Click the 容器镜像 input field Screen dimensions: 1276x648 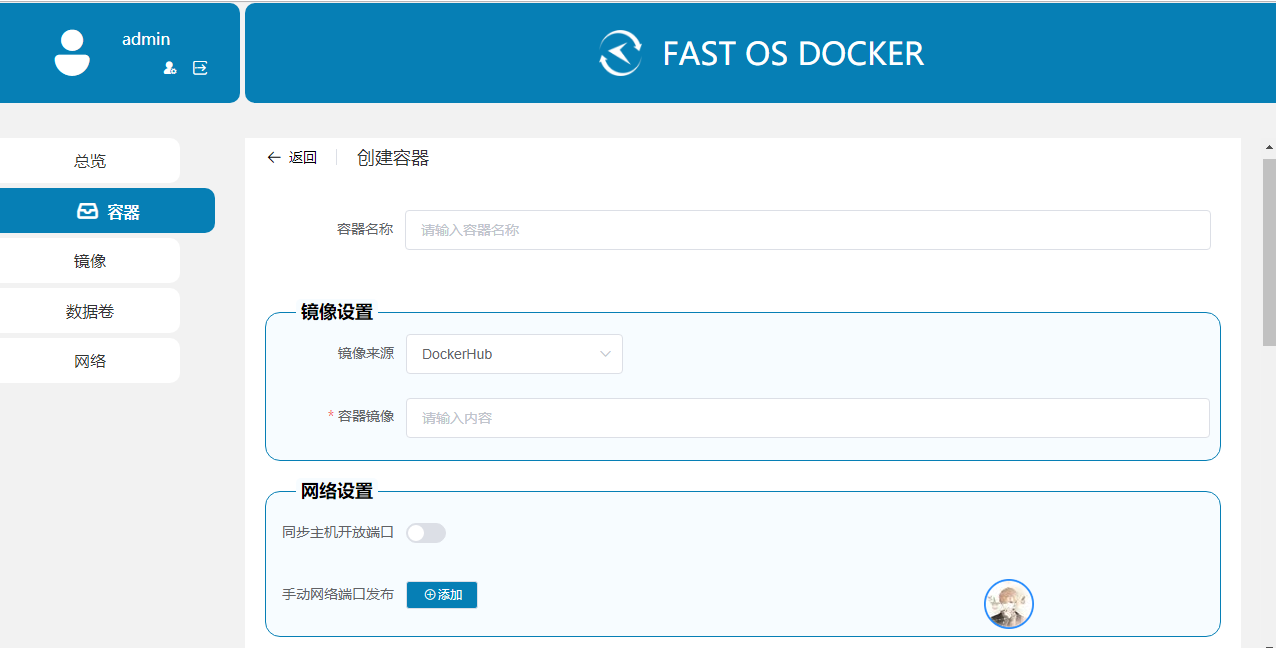pyautogui.click(x=806, y=418)
